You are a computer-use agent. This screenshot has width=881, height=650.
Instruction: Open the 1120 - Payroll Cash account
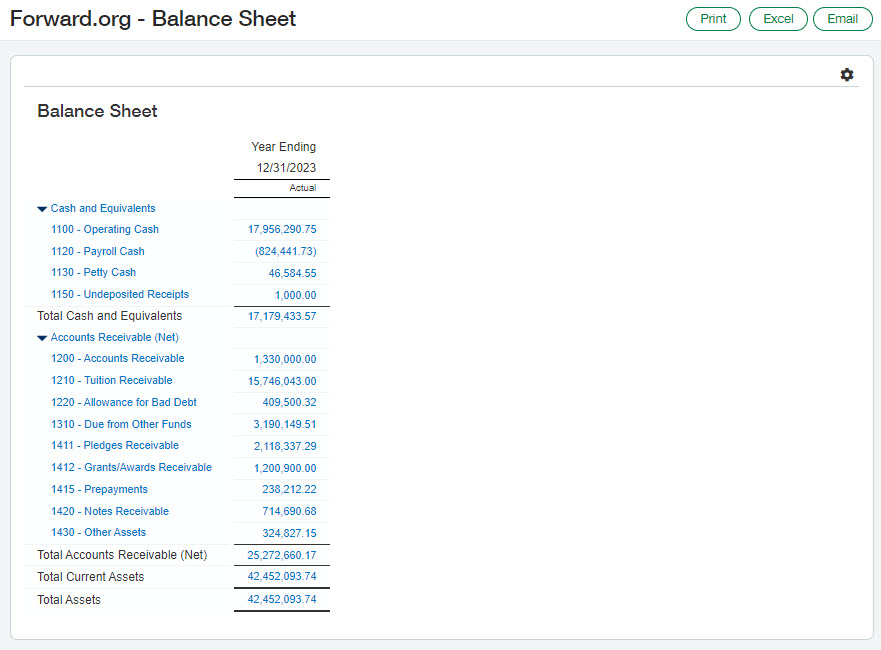(98, 252)
